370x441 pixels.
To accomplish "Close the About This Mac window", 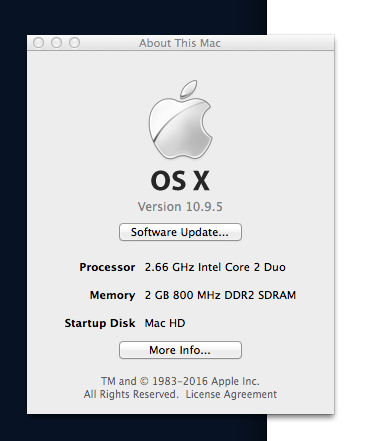I will pyautogui.click(x=39, y=43).
